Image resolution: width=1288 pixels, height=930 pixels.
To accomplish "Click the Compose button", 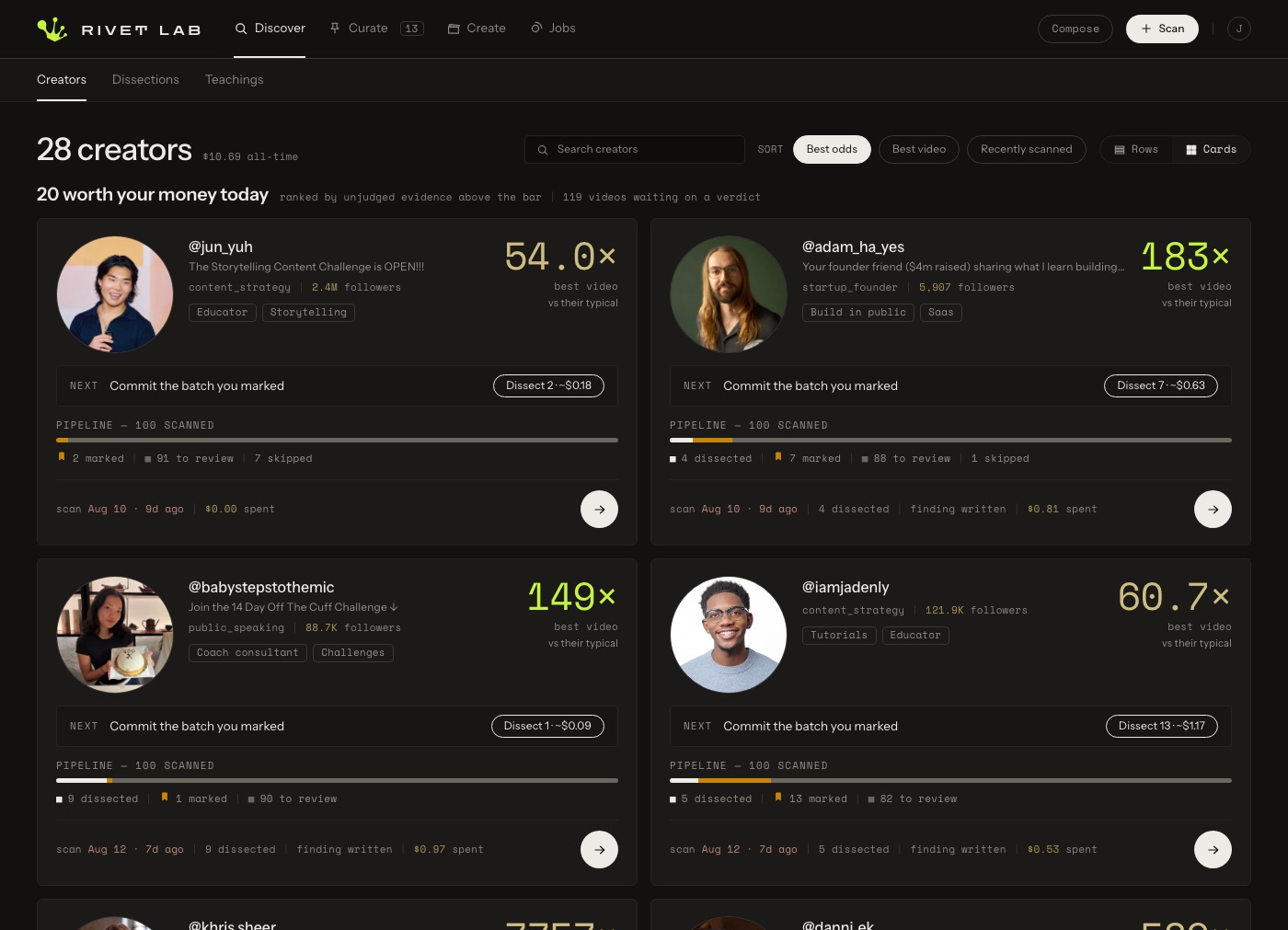I will (x=1075, y=29).
